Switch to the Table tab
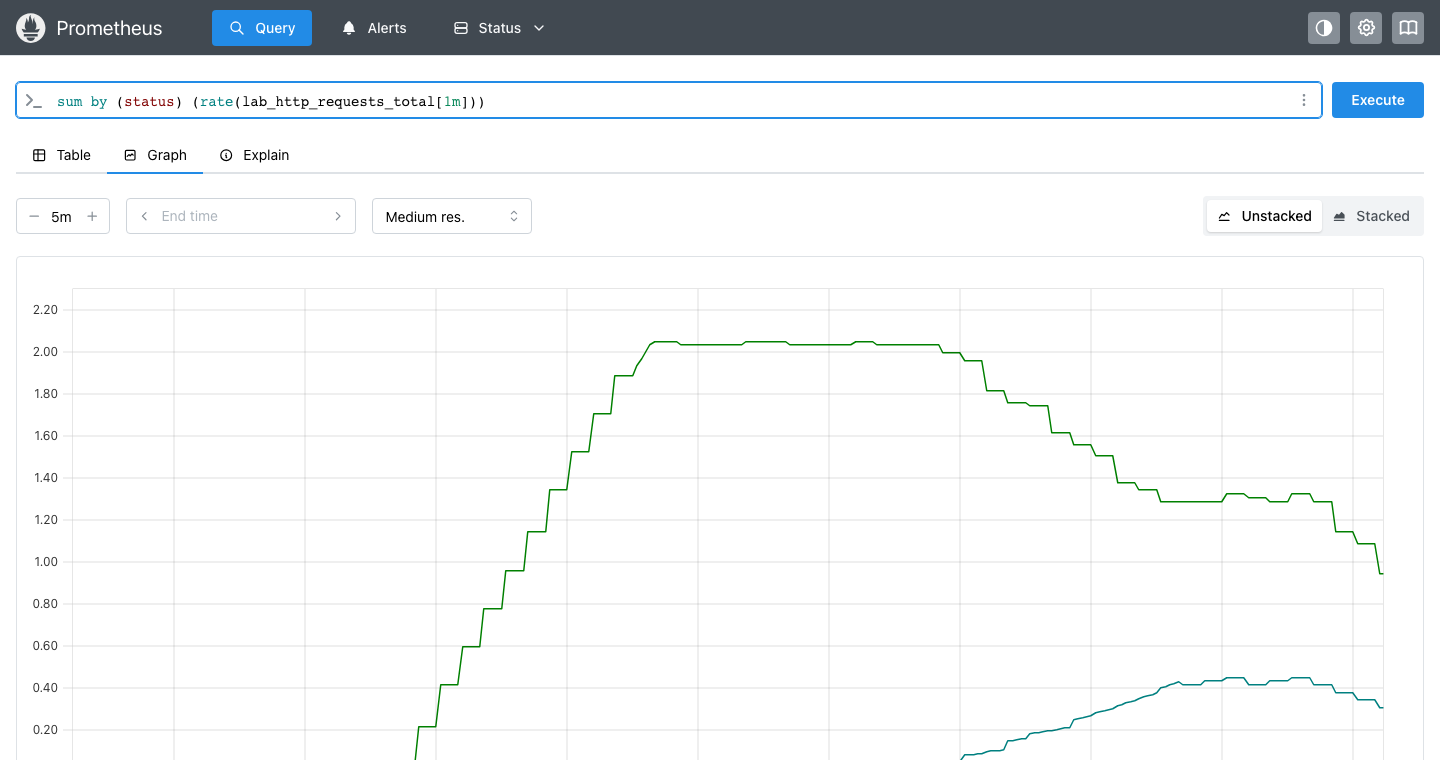 tap(62, 155)
